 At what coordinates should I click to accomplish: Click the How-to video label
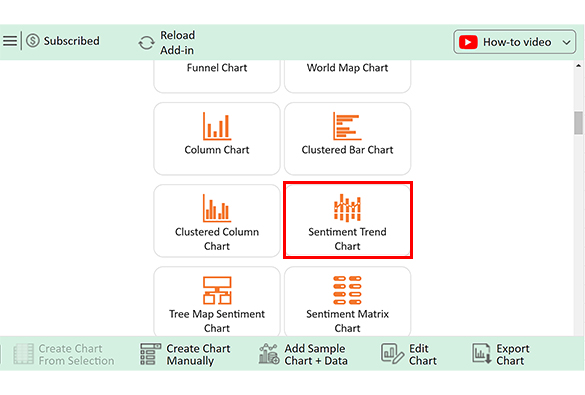(517, 42)
